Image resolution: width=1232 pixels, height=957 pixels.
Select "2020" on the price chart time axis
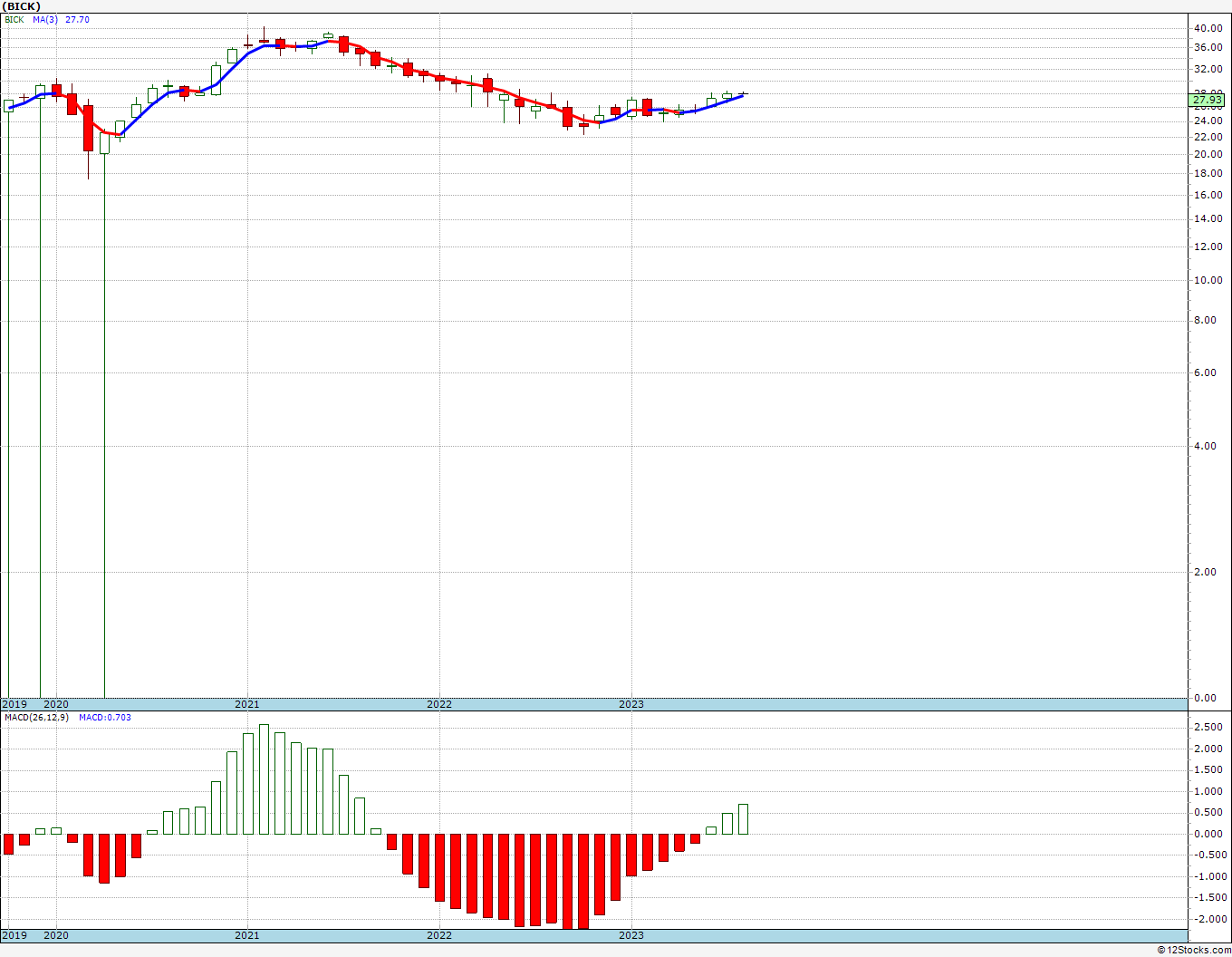(56, 704)
